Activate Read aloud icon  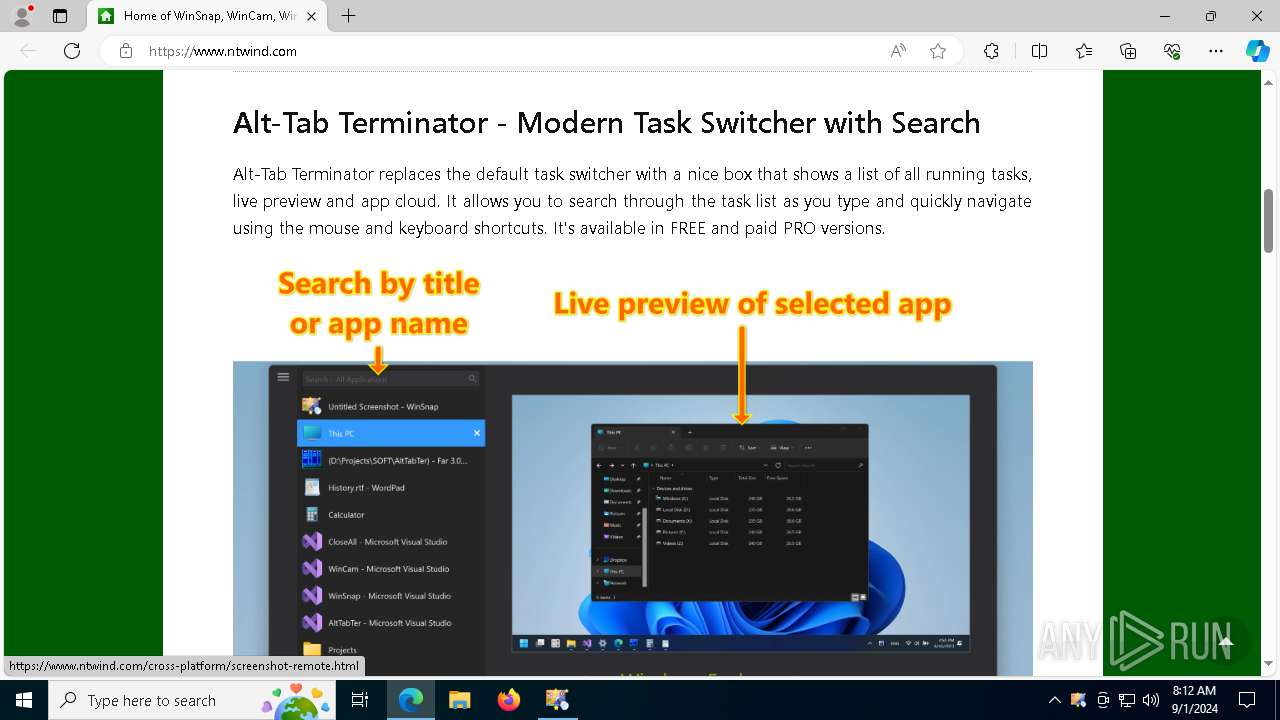click(x=898, y=51)
